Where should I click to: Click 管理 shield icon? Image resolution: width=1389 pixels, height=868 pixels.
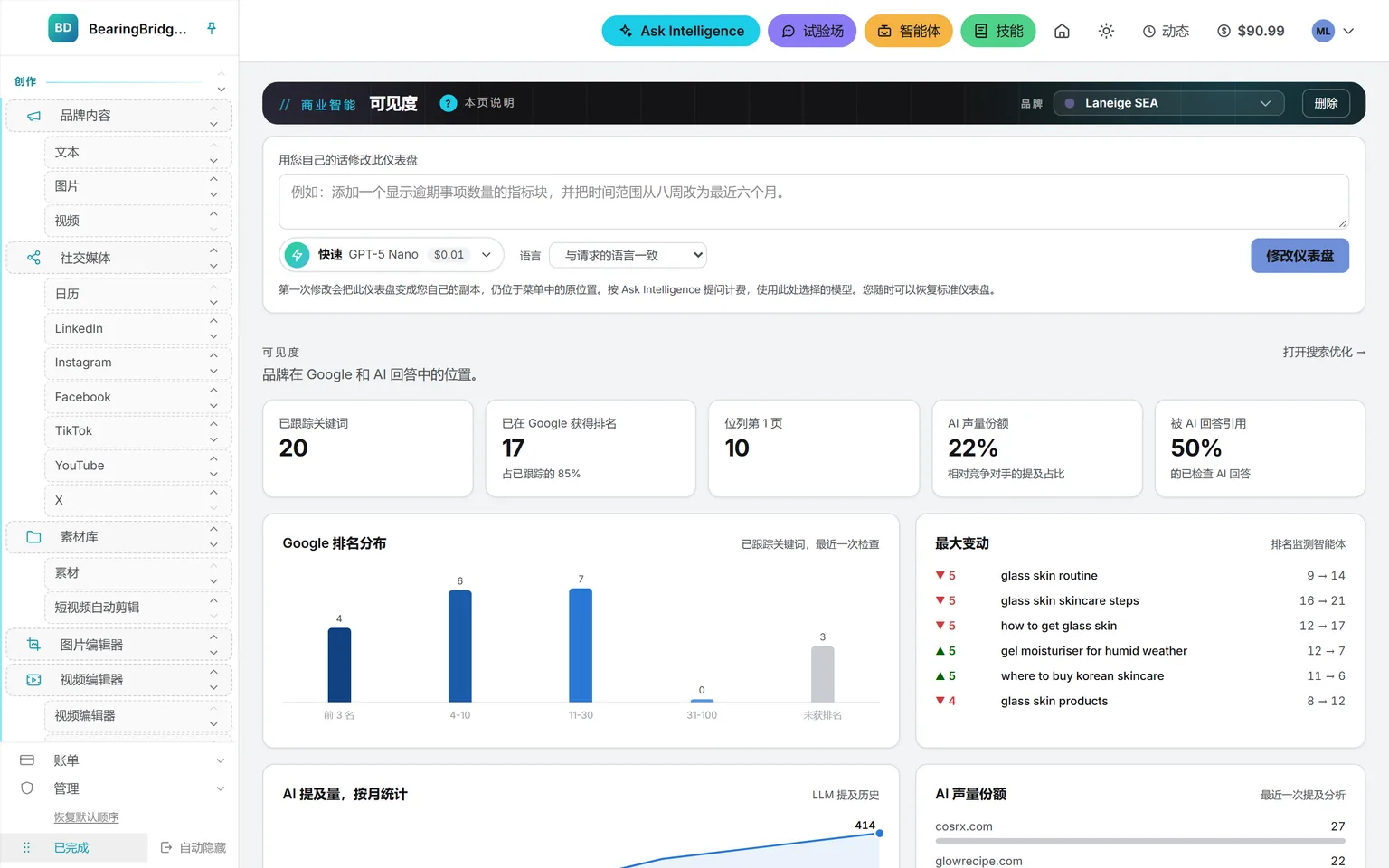coord(27,788)
